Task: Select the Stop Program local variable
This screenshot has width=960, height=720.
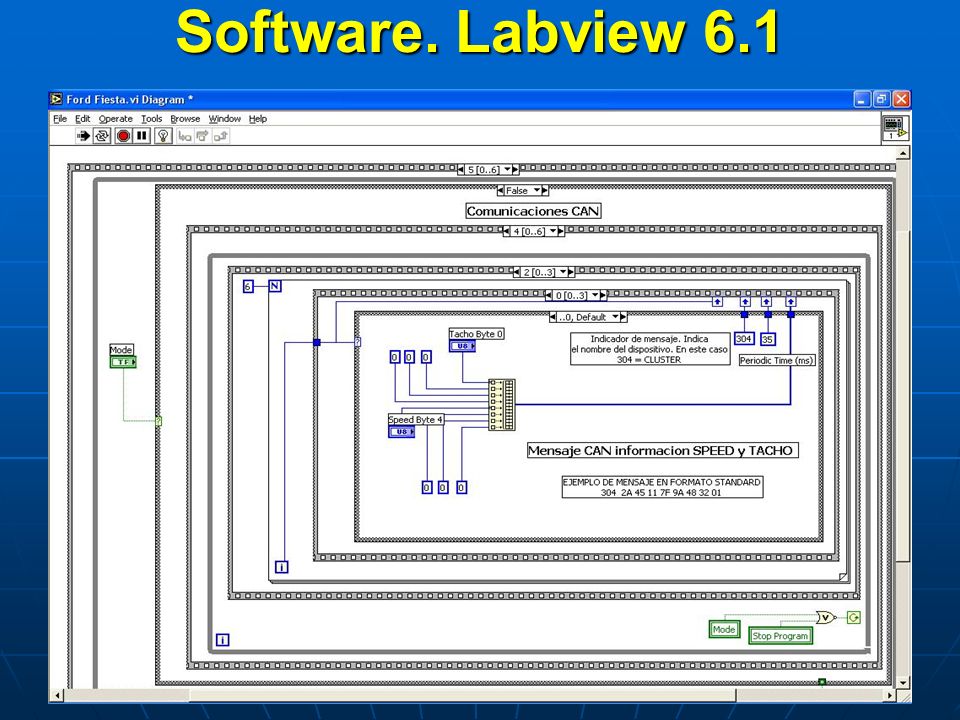Action: pyautogui.click(x=781, y=636)
